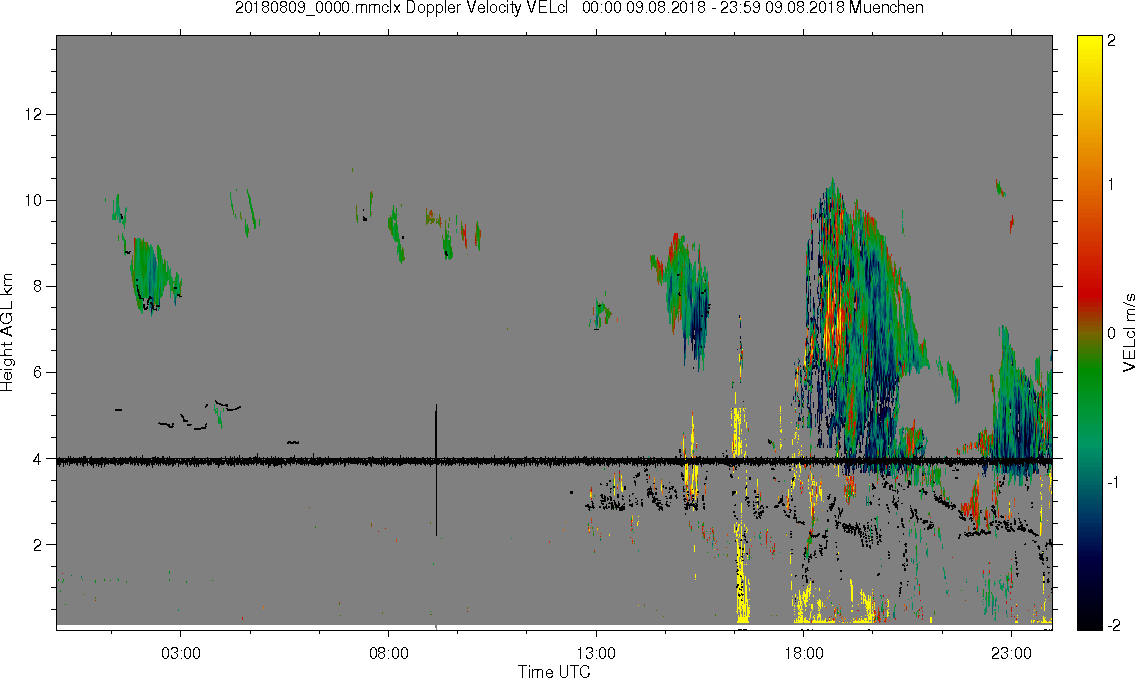Viewport: 1135px width, 678px height.
Task: Click the '08:00' time axis label
Action: click(389, 653)
